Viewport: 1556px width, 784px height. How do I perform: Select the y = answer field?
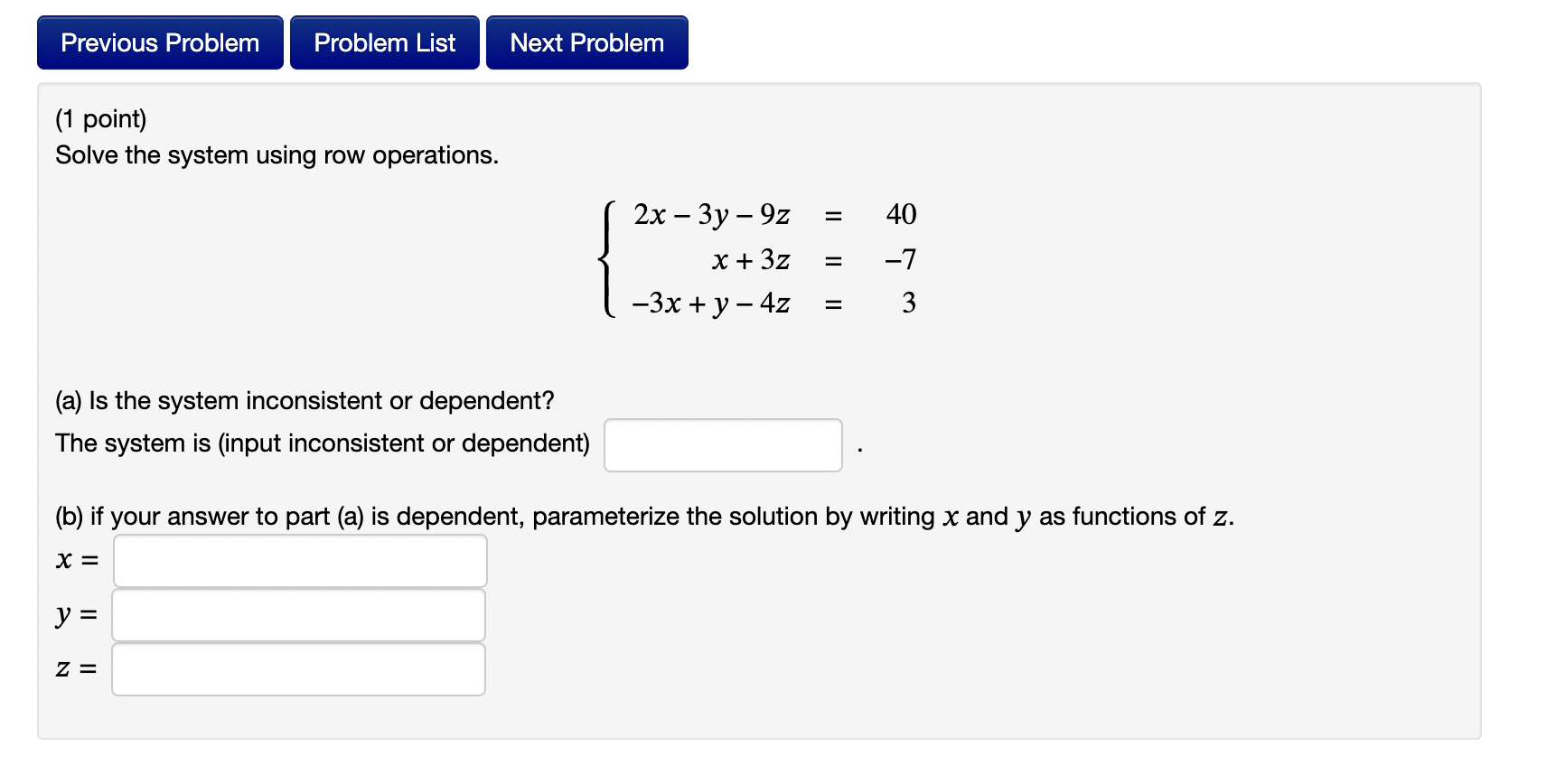[x=299, y=615]
